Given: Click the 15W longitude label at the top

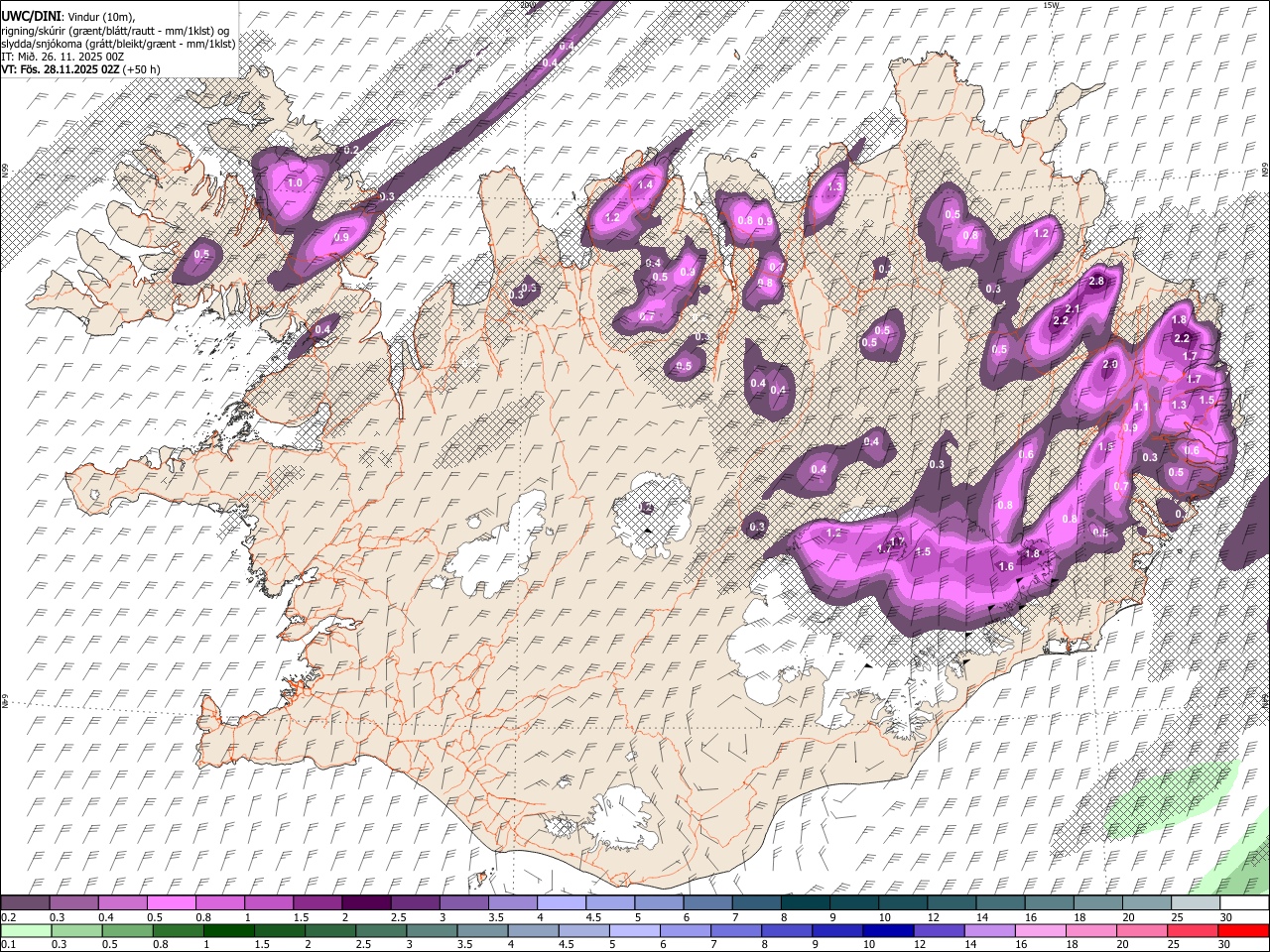Looking at the screenshot, I should pyautogui.click(x=1052, y=6).
